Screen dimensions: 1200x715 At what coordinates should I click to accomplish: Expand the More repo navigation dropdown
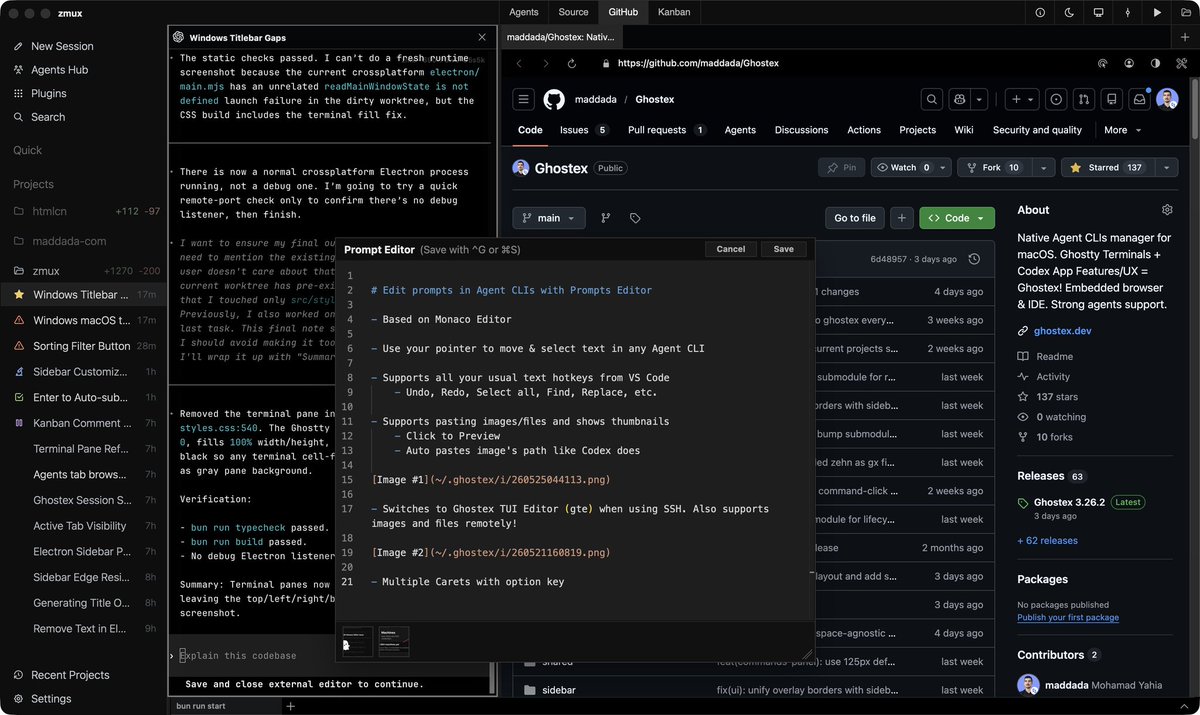coord(1122,130)
